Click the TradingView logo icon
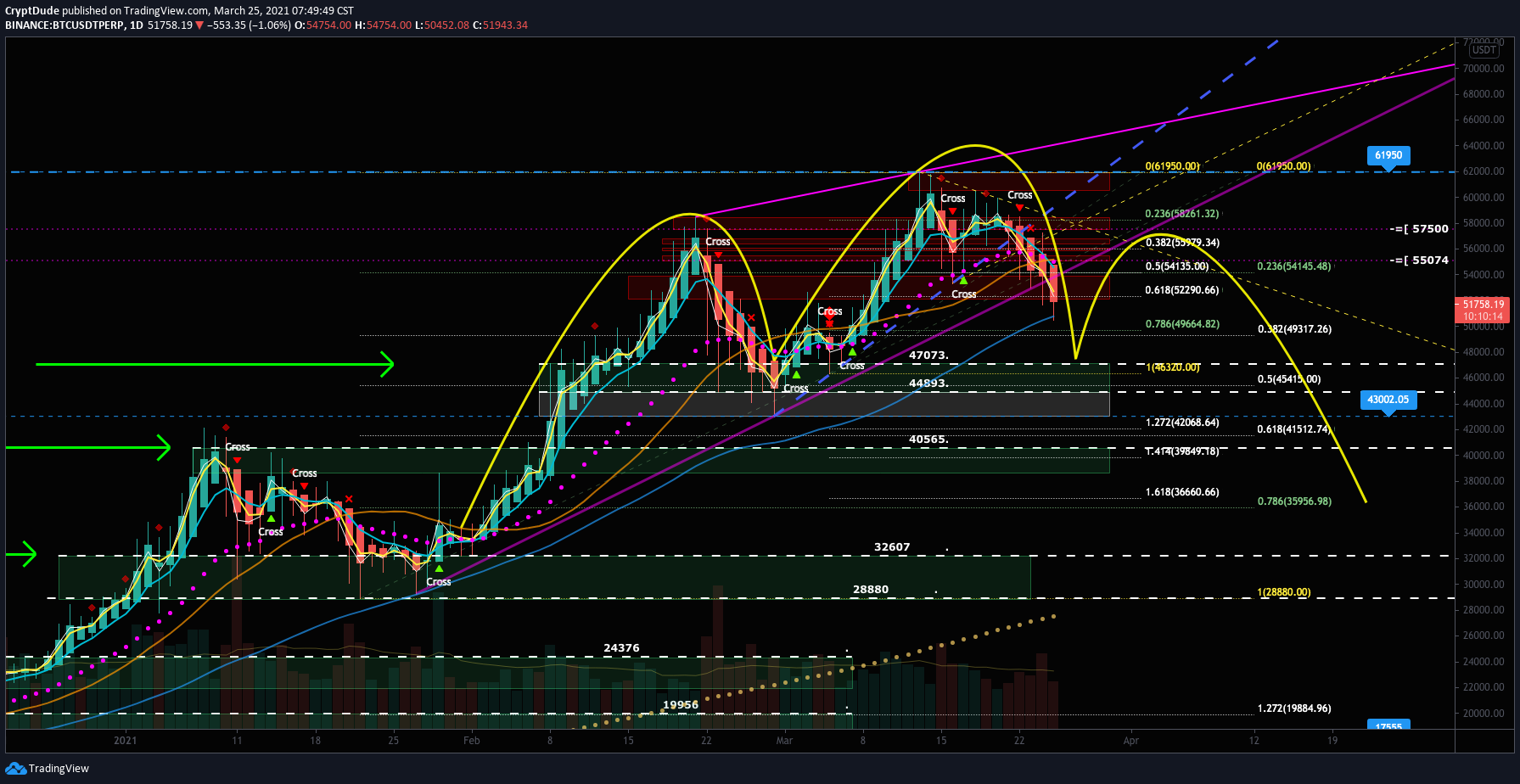Viewport: 1520px width, 784px height. coord(15,769)
